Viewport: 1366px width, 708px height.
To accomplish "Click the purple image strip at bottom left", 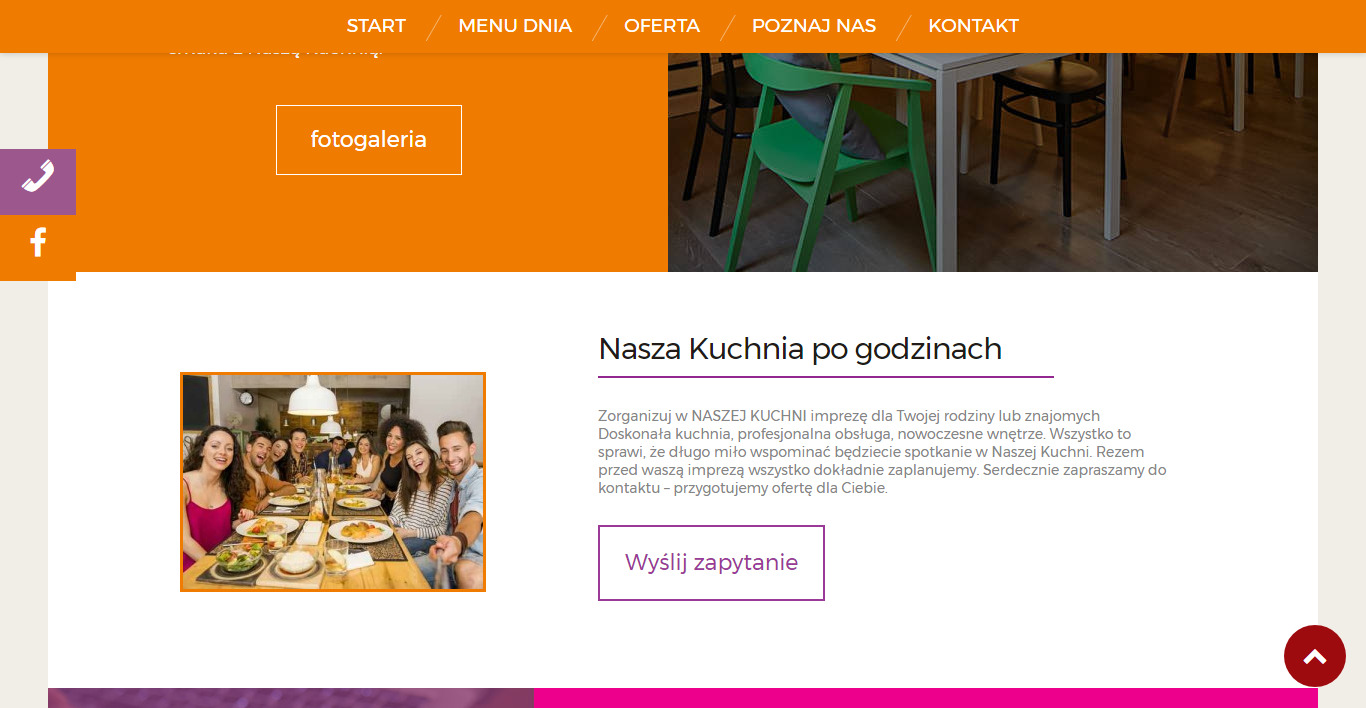I will (291, 698).
